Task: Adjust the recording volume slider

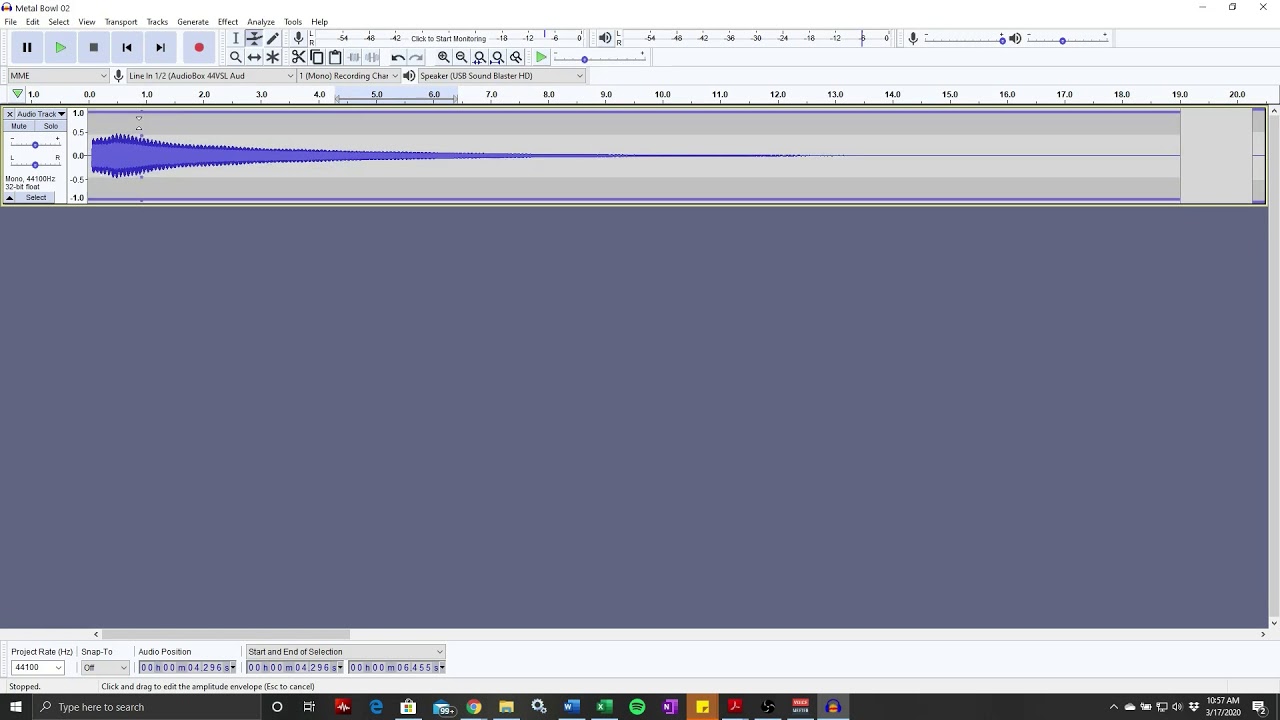Action: pyautogui.click(x=964, y=39)
